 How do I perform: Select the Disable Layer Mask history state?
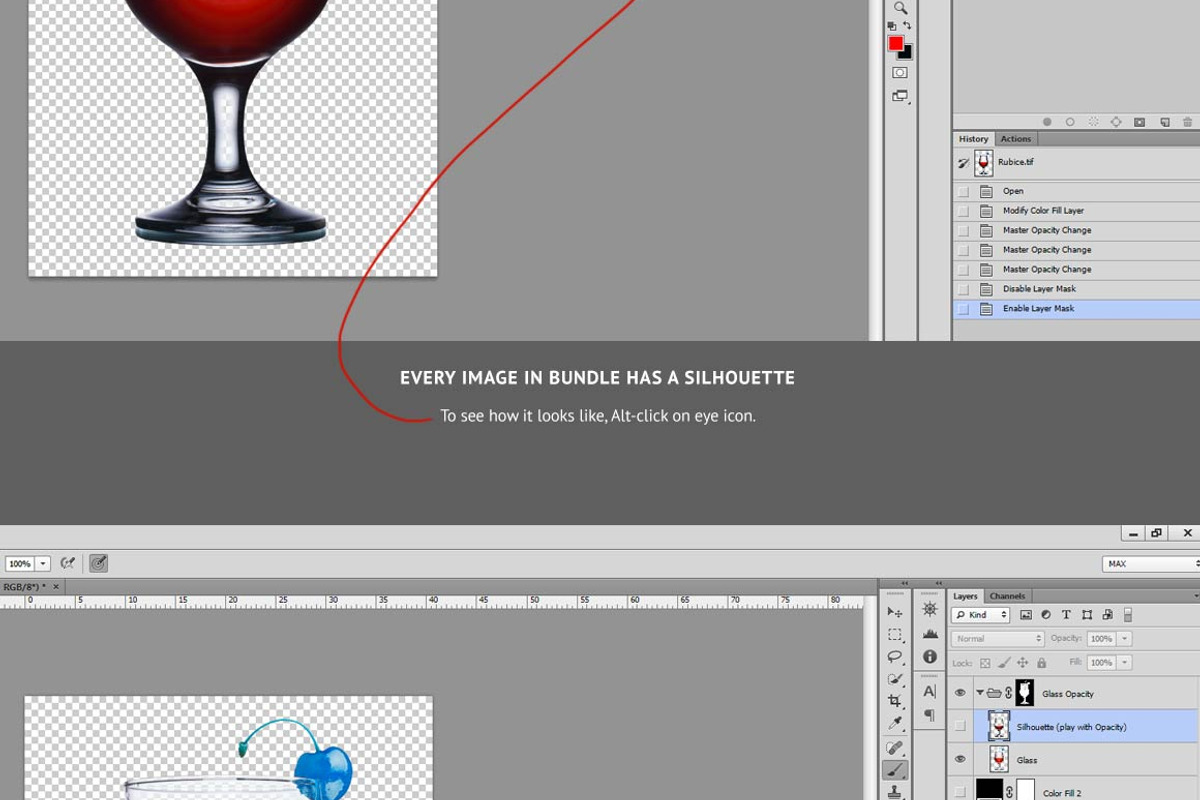[x=1076, y=289]
